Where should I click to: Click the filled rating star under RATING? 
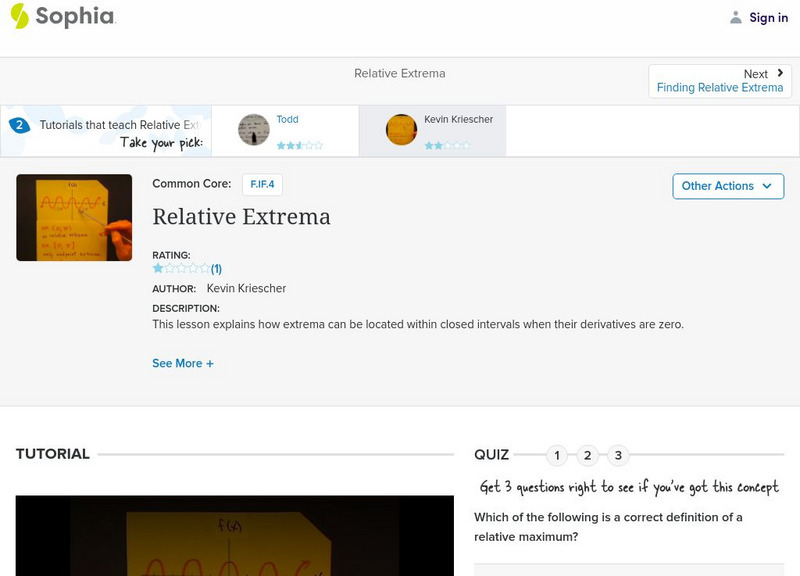(x=156, y=268)
